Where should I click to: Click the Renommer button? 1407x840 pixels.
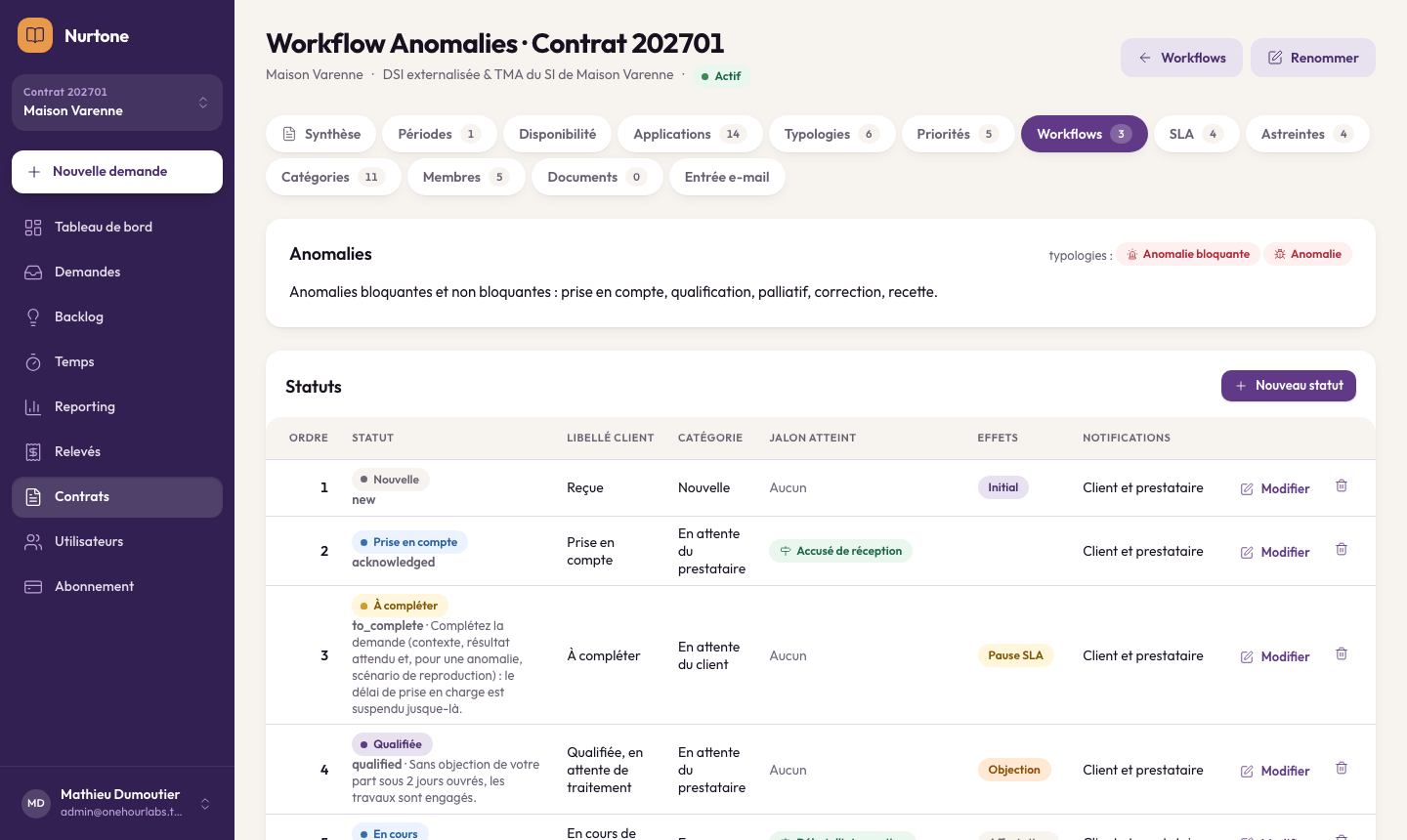coord(1313,58)
